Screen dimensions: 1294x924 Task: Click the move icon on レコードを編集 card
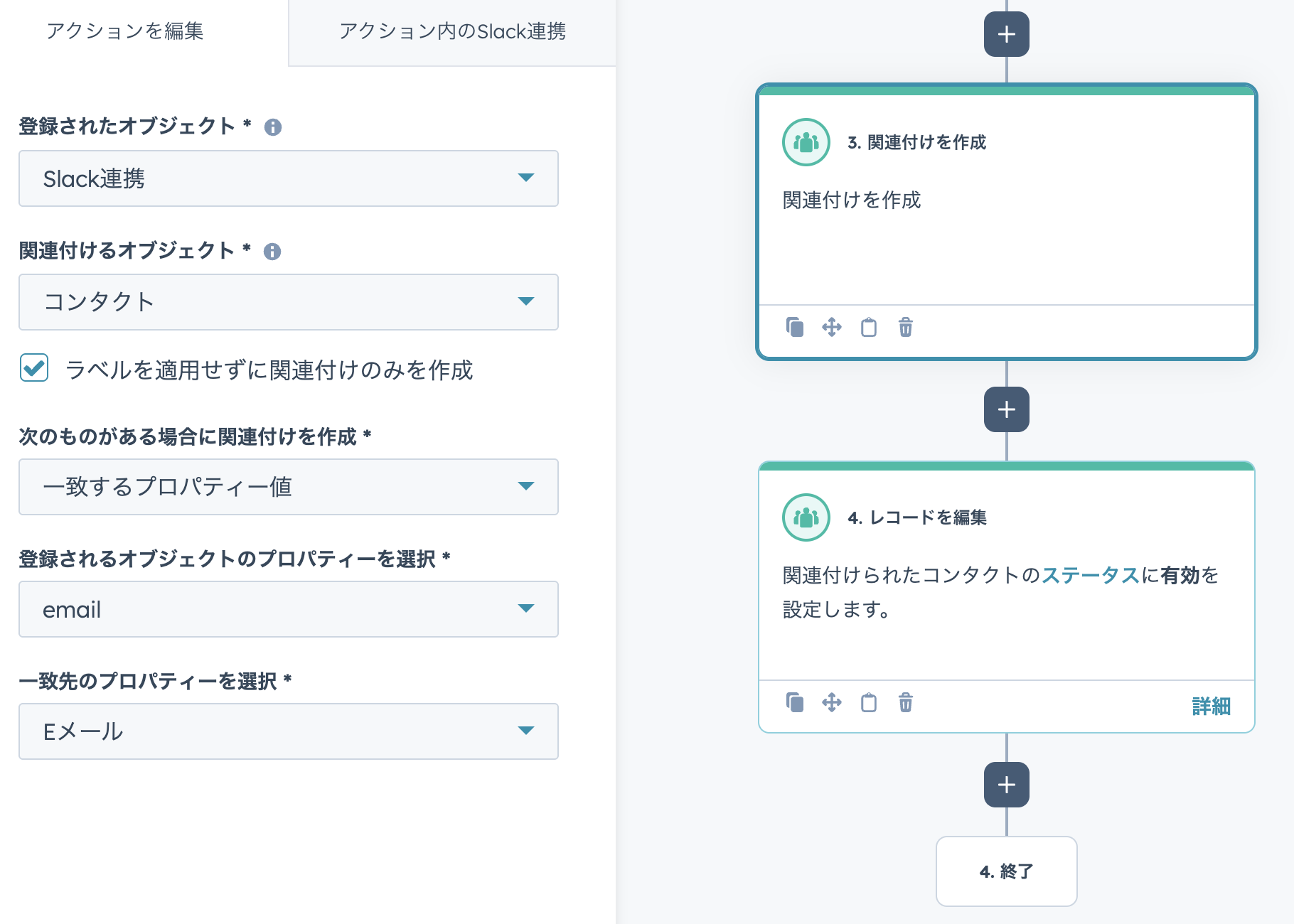(832, 702)
